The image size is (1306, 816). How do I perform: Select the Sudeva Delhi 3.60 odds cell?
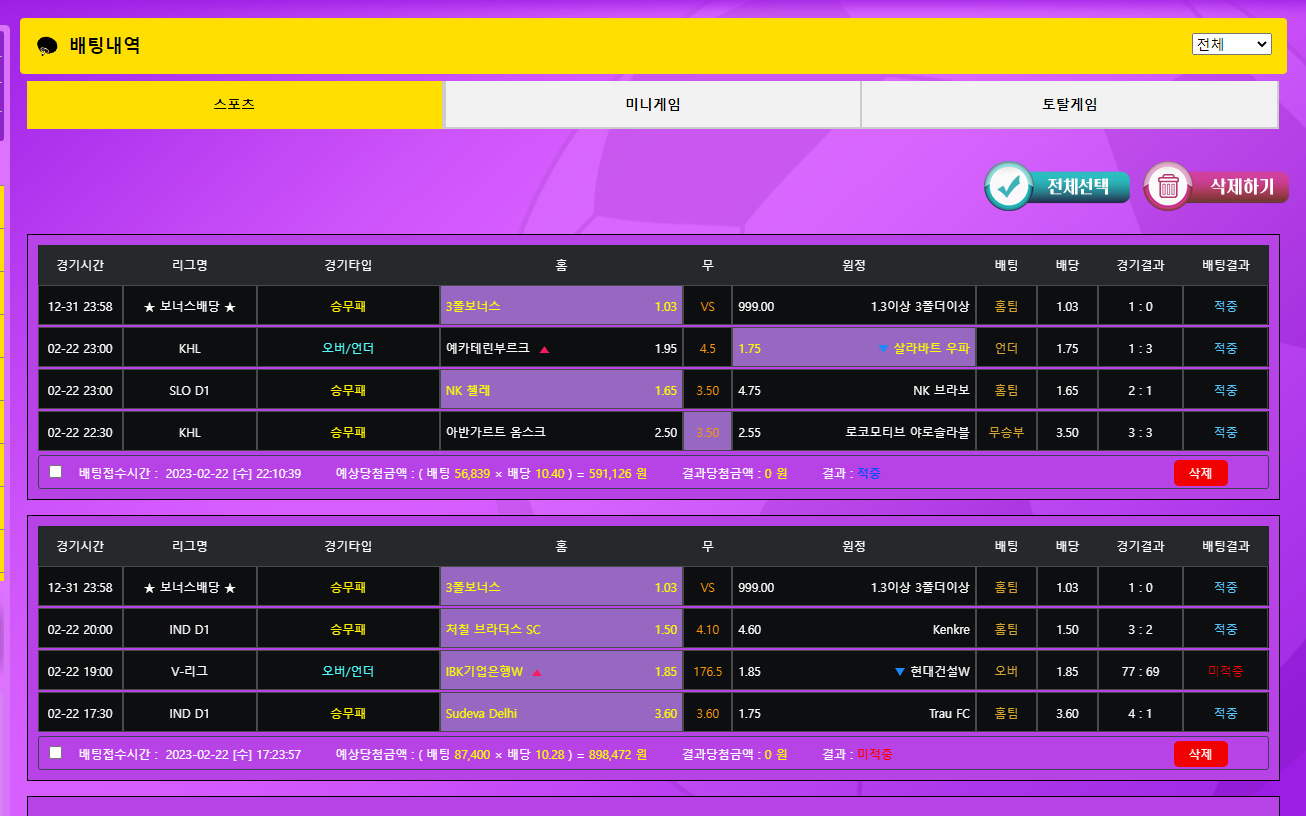561,713
